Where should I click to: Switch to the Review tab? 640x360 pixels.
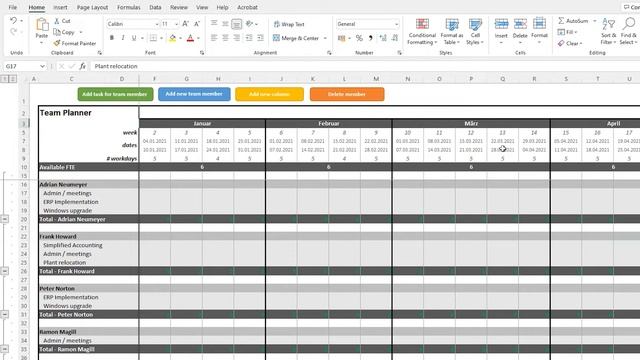[179, 7]
